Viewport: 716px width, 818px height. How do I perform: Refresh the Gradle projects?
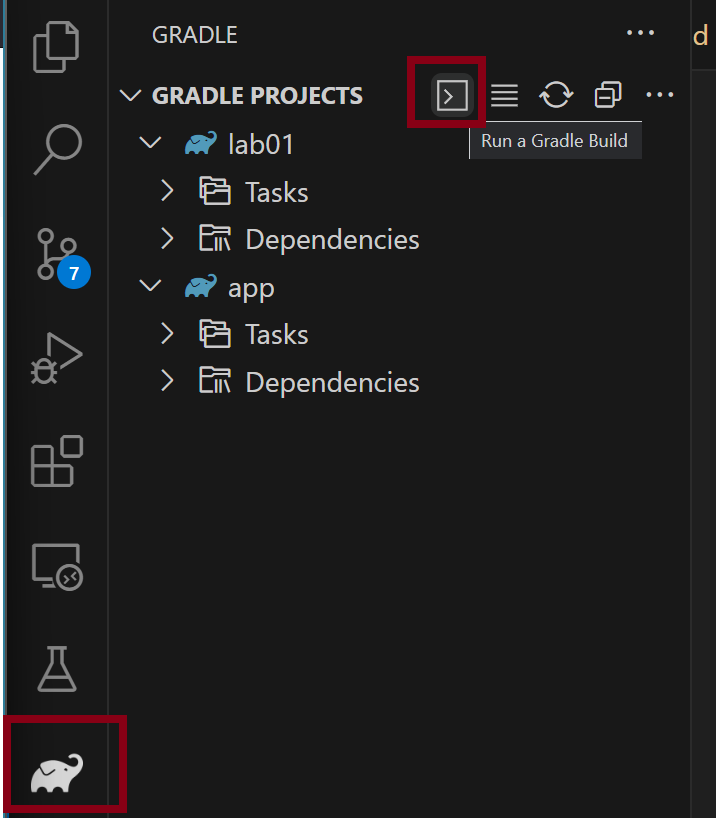point(556,96)
